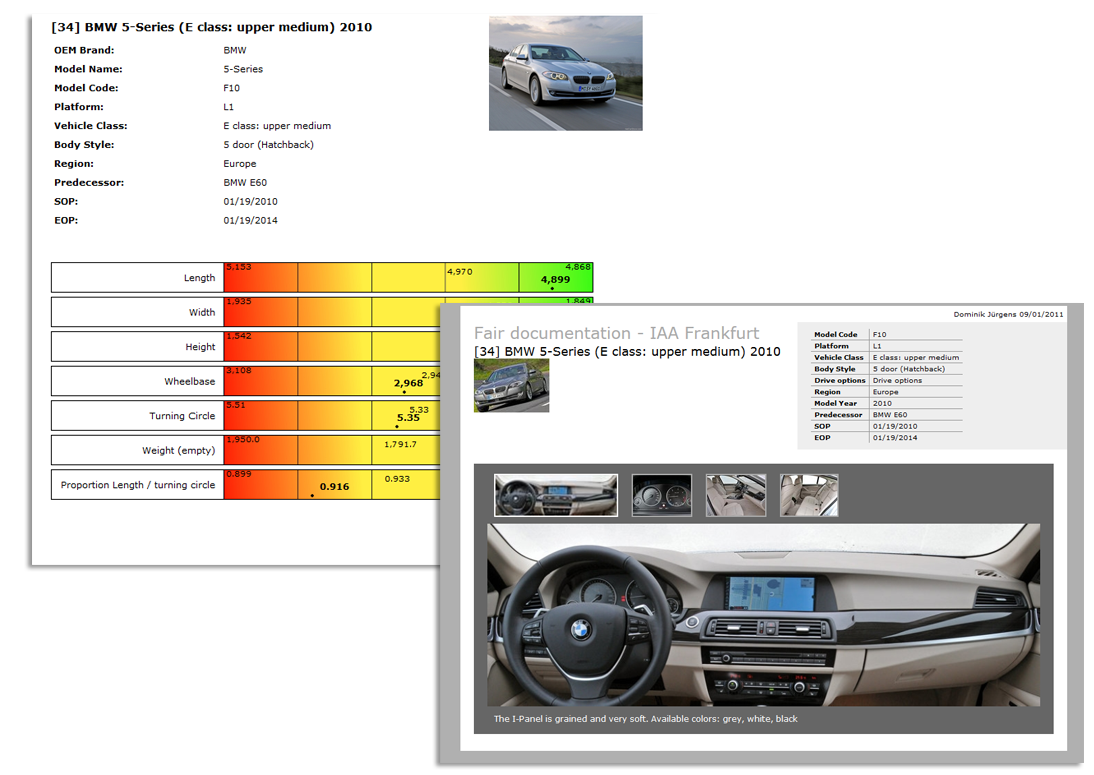Click the "OEM Brand:" label on the data sheet
The width and height of the screenshot is (1094, 775).
(x=84, y=50)
